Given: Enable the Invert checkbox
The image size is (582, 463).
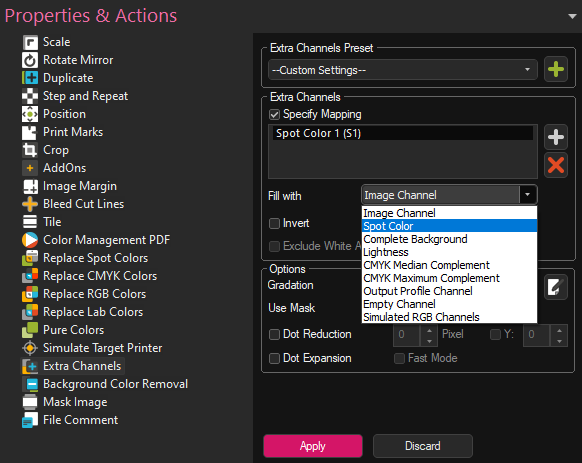Looking at the screenshot, I should click(x=274, y=224).
